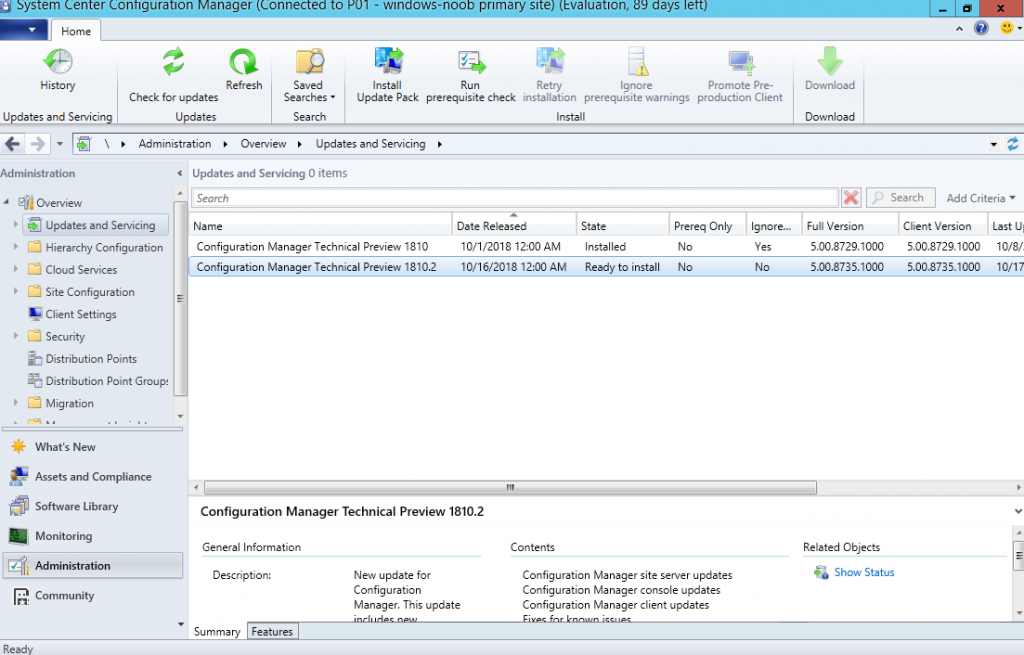
Task: Select Distribution Point Groups node
Action: [99, 381]
